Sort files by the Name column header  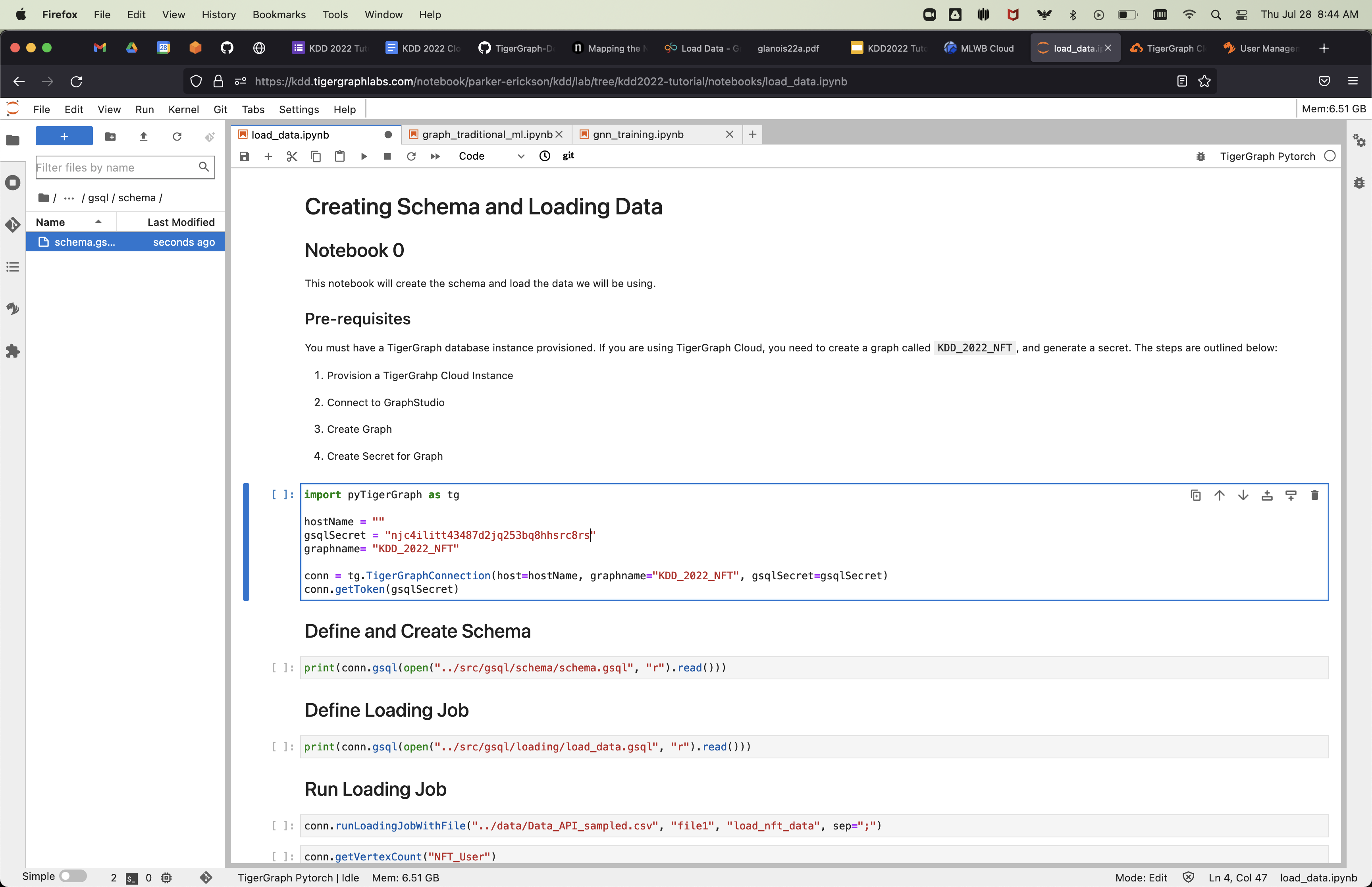click(51, 222)
